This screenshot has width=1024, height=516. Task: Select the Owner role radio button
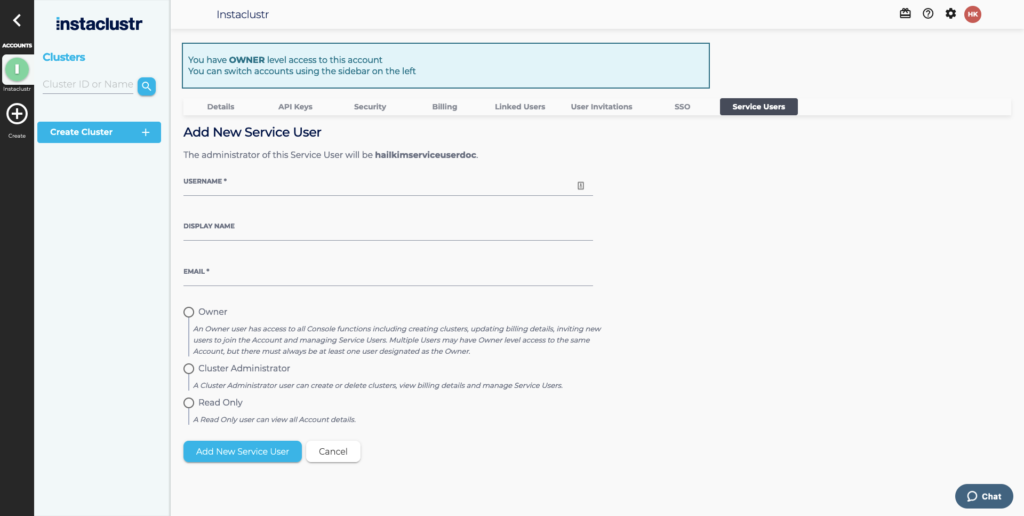[x=189, y=312]
